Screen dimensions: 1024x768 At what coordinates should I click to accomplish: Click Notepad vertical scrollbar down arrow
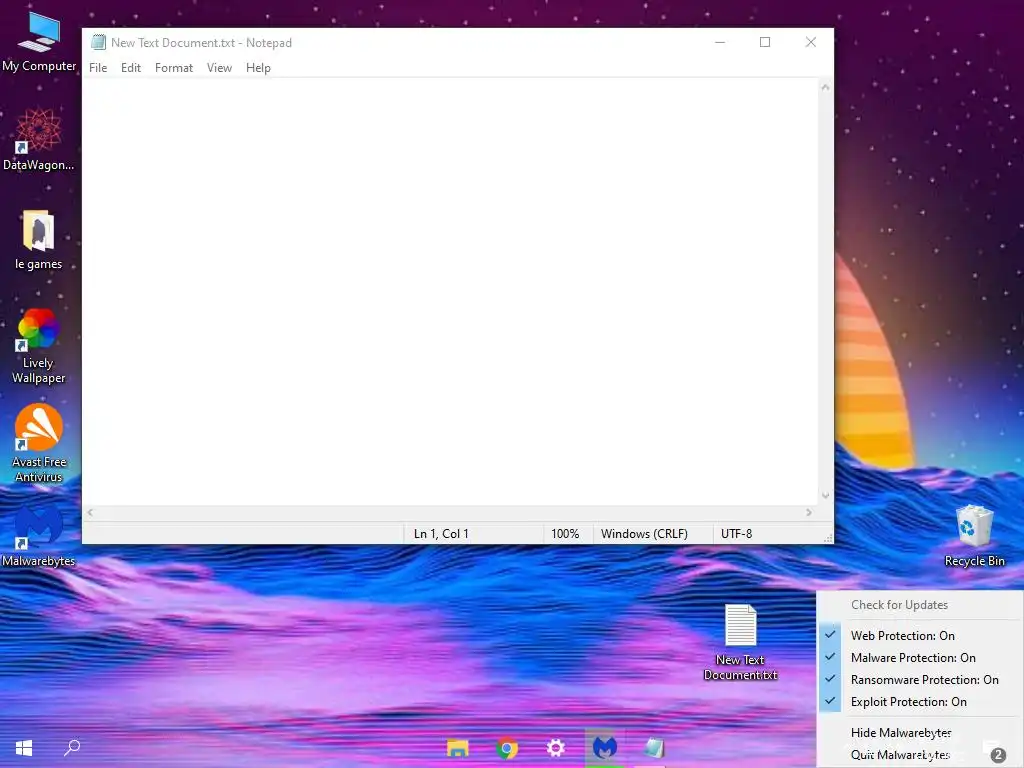click(825, 496)
